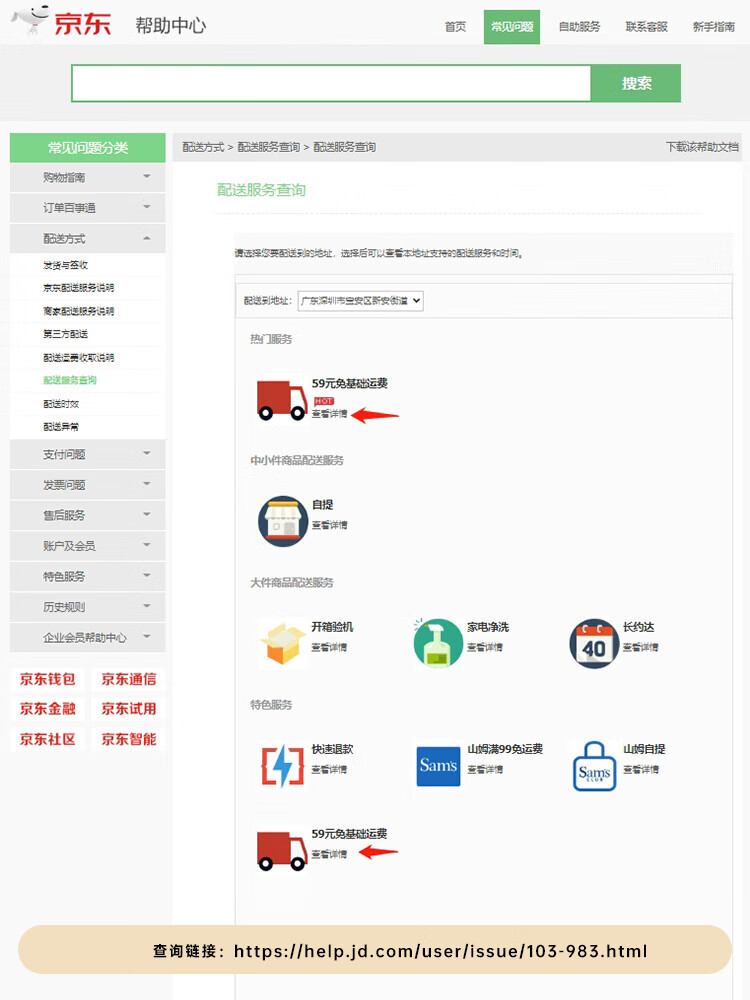Screen dimensions: 750x1000
Task: Click the HOT badge under 59元免基础运费
Action: coord(324,401)
